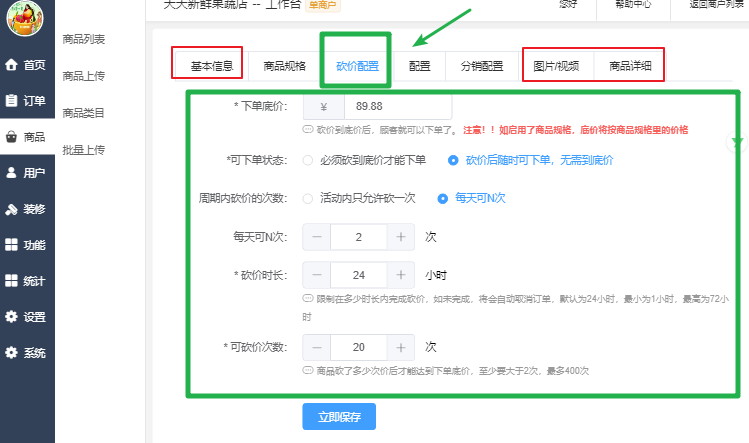This screenshot has height=443, width=749.
Task: Increase 砍价时长 hours with plus
Action: (401, 275)
